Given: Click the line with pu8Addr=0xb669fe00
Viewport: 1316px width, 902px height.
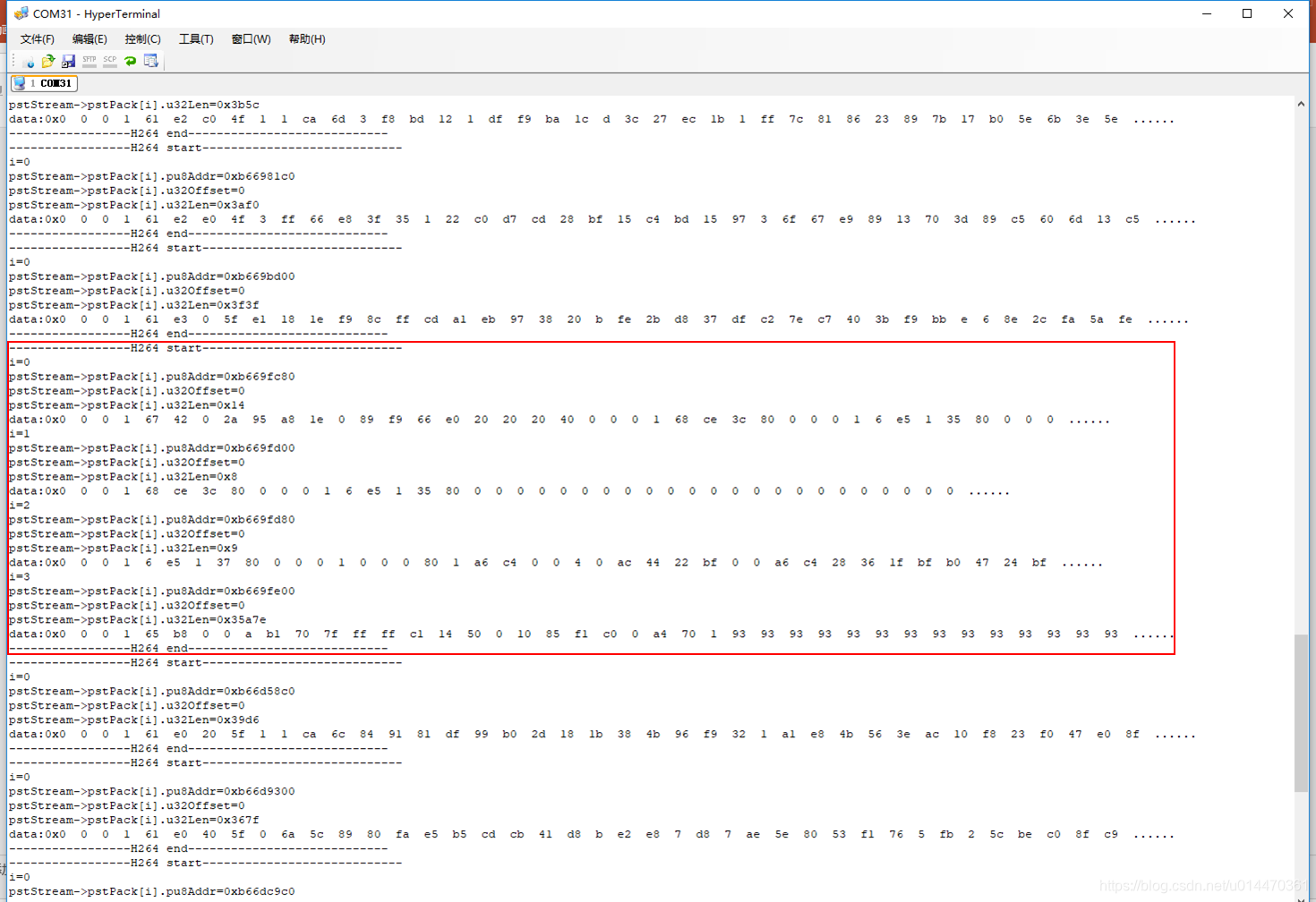Looking at the screenshot, I should pyautogui.click(x=152, y=591).
